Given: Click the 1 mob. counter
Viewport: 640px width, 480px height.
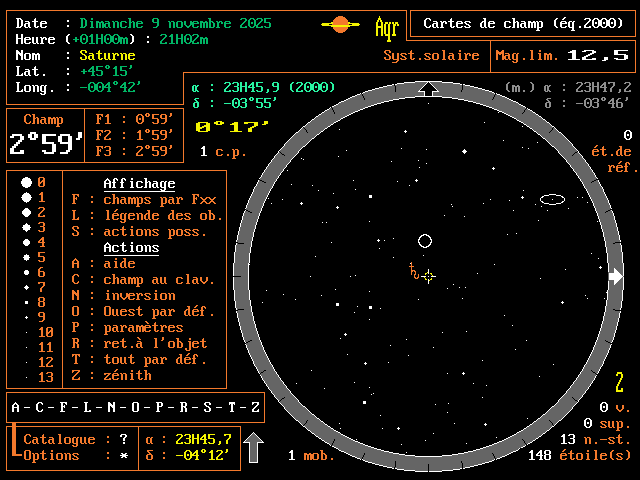Looking at the screenshot, I should tap(311, 455).
